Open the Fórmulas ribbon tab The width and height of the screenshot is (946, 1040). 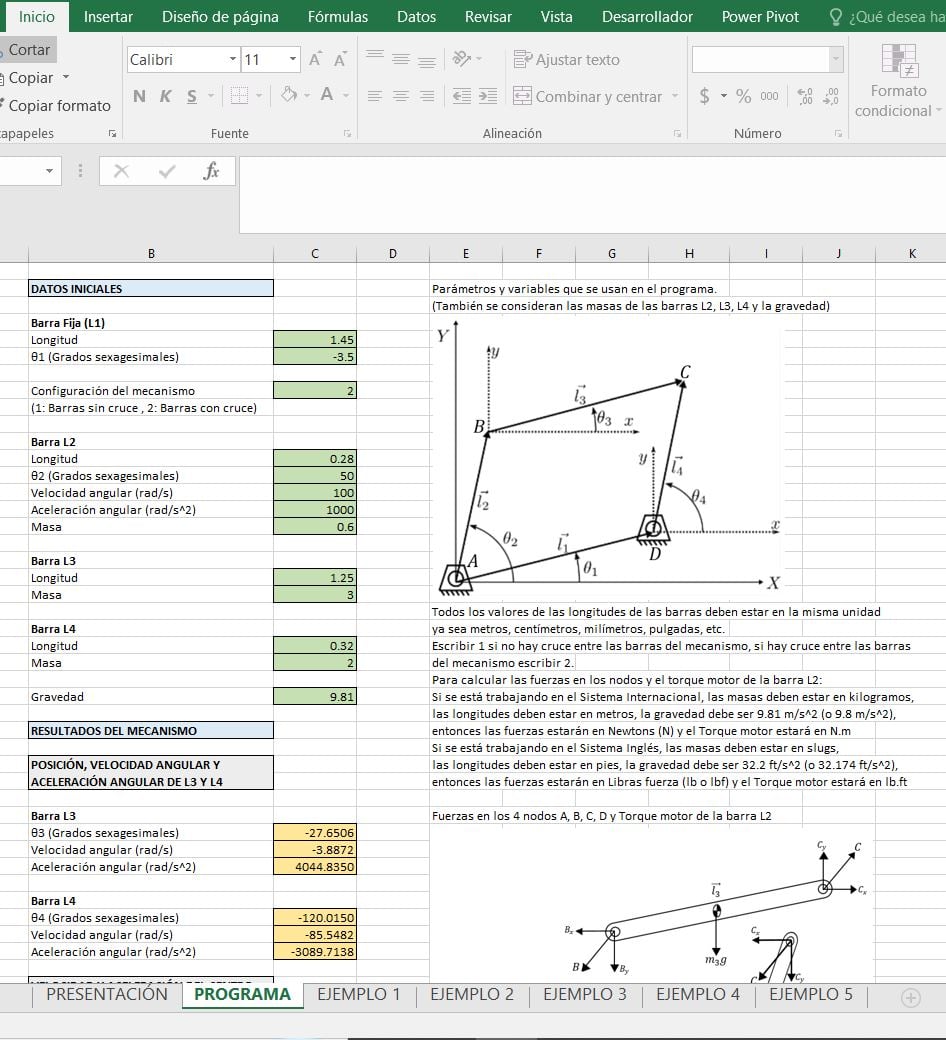(338, 17)
